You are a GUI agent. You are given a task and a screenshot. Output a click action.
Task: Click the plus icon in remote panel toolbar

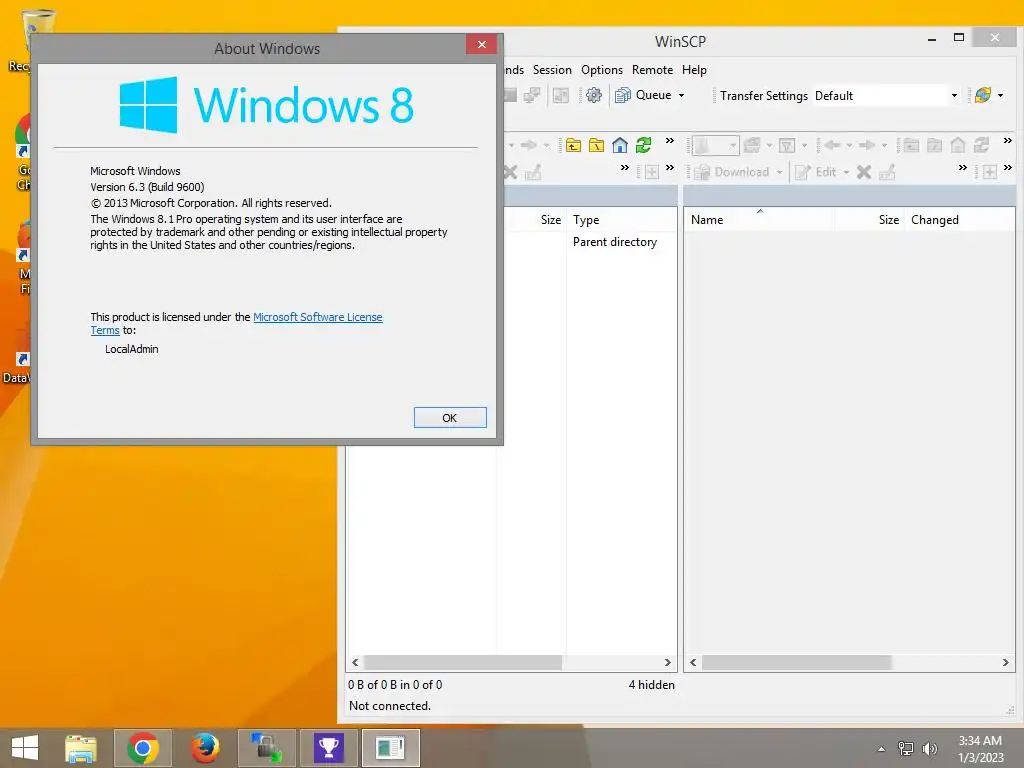990,172
